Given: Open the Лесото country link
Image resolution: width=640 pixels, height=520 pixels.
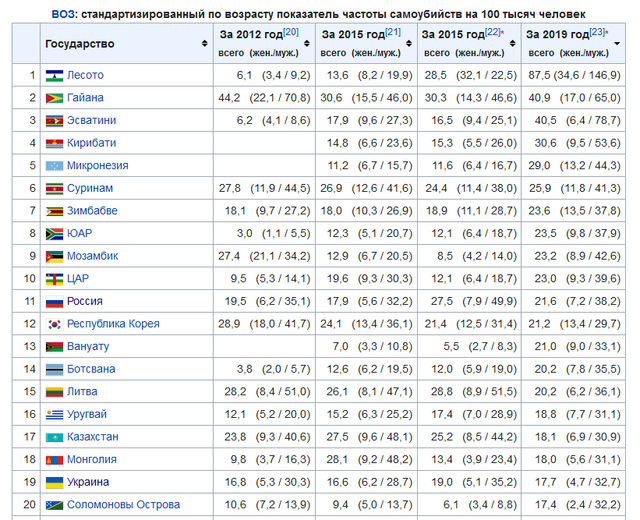Looking at the screenshot, I should (x=85, y=75).
